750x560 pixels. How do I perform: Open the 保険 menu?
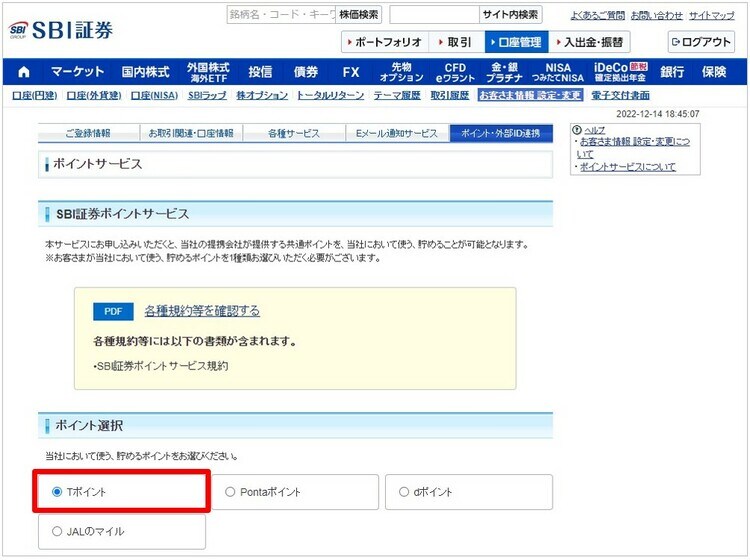(x=714, y=72)
